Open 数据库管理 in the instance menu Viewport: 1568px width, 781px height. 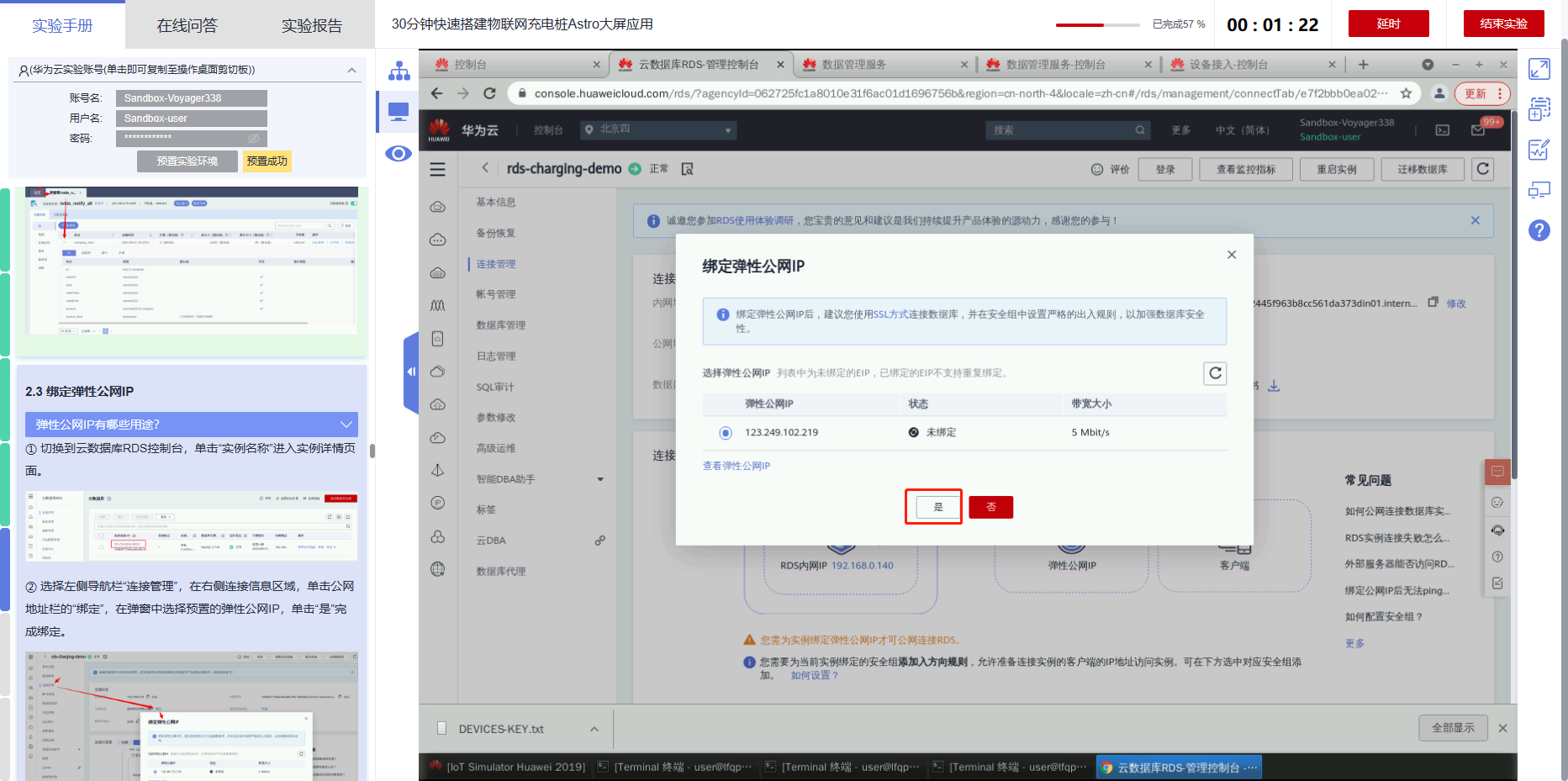pyautogui.click(x=501, y=325)
